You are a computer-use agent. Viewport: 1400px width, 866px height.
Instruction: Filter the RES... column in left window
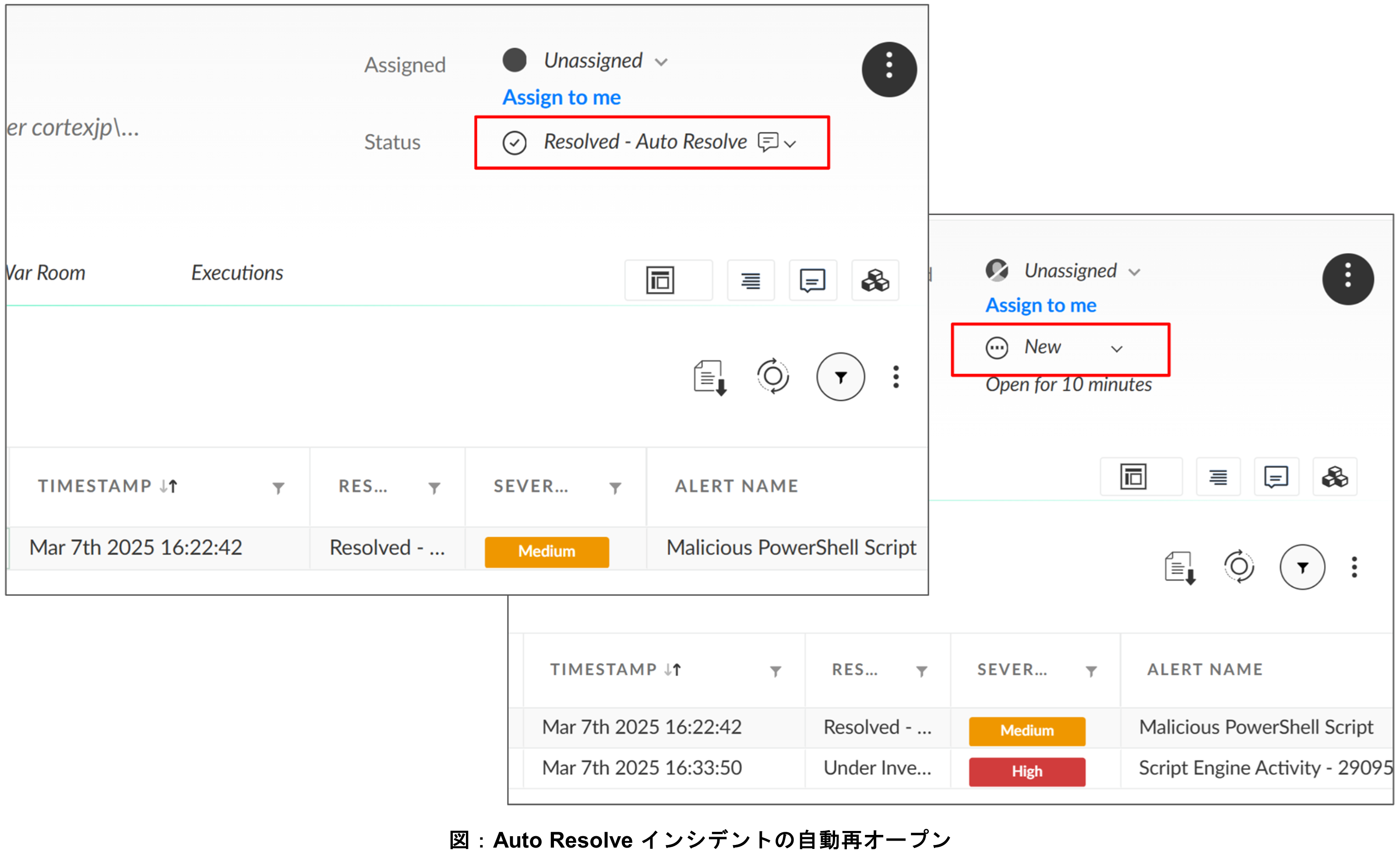point(434,488)
